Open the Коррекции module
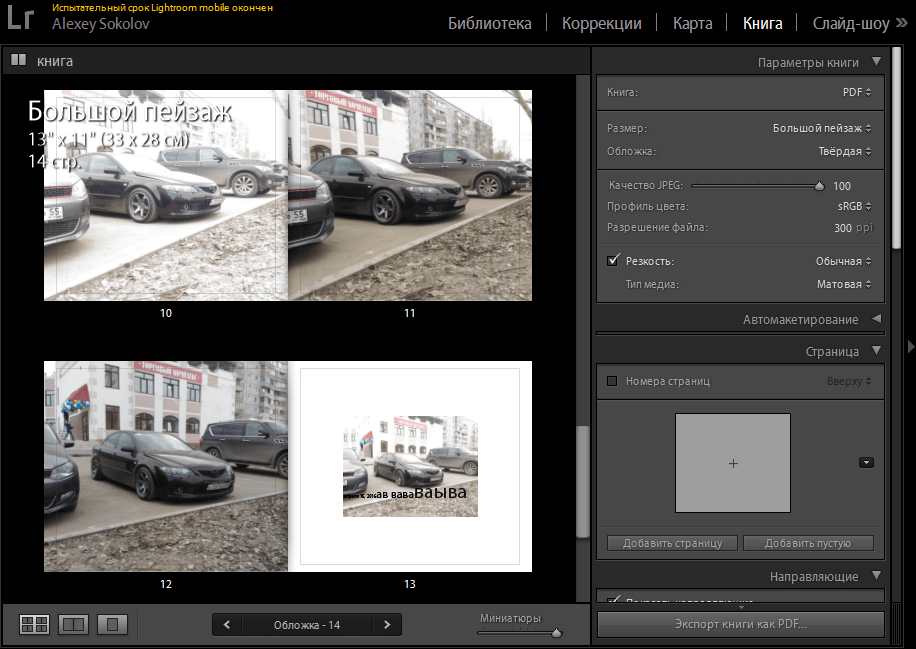Screen dimensions: 916x649 pyautogui.click(x=602, y=23)
